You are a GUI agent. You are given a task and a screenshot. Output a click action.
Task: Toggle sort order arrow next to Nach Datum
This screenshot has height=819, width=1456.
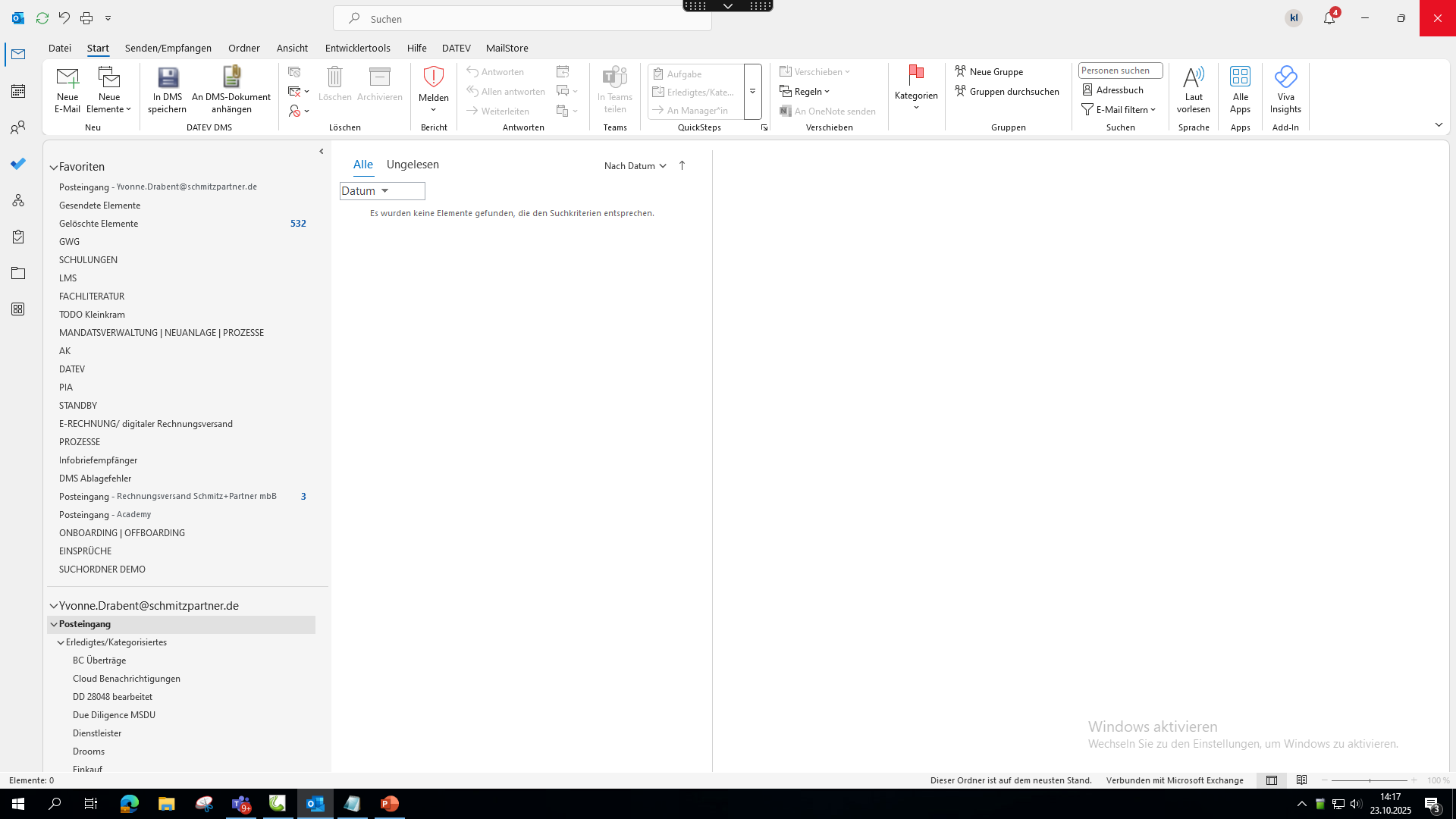682,165
